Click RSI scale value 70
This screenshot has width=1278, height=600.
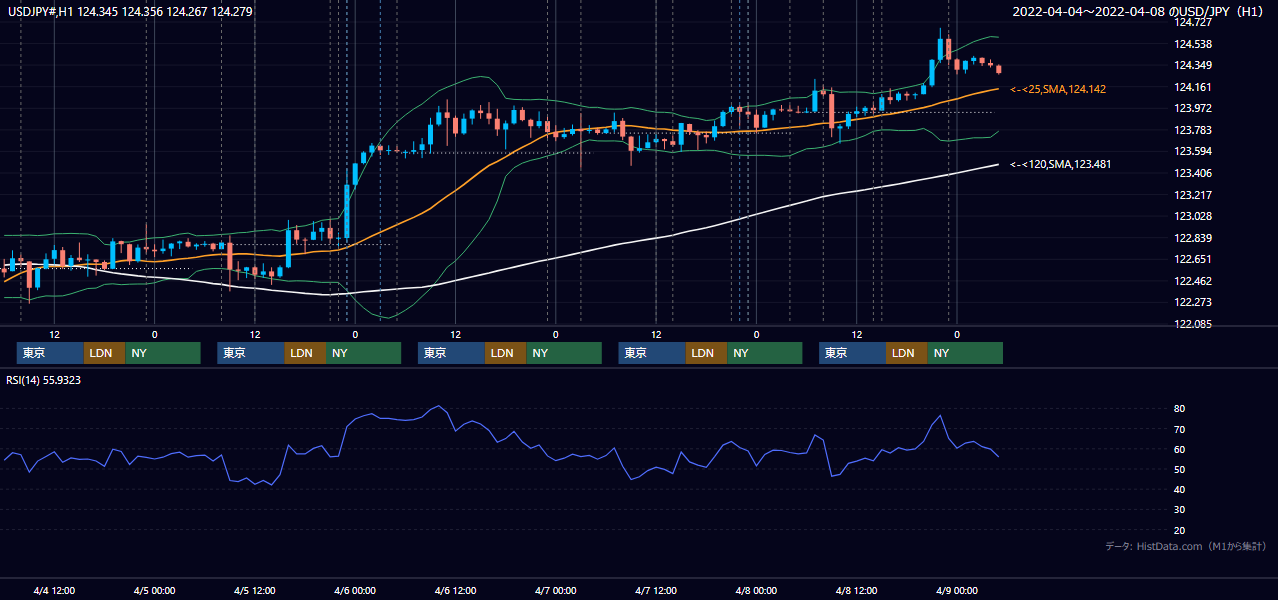pyautogui.click(x=1180, y=429)
